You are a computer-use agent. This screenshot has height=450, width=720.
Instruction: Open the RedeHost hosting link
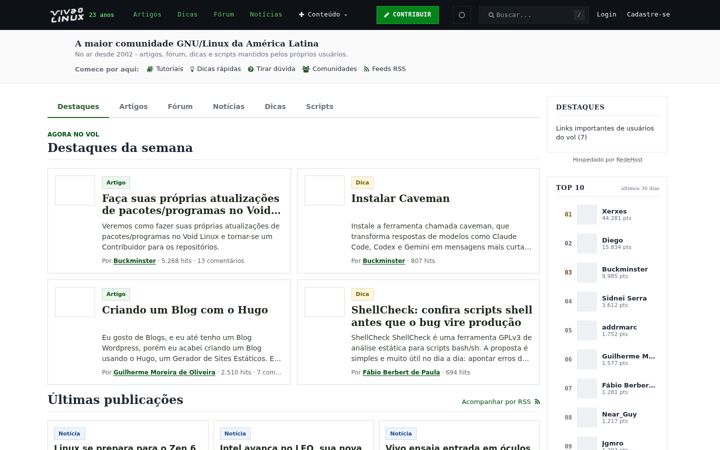point(629,160)
